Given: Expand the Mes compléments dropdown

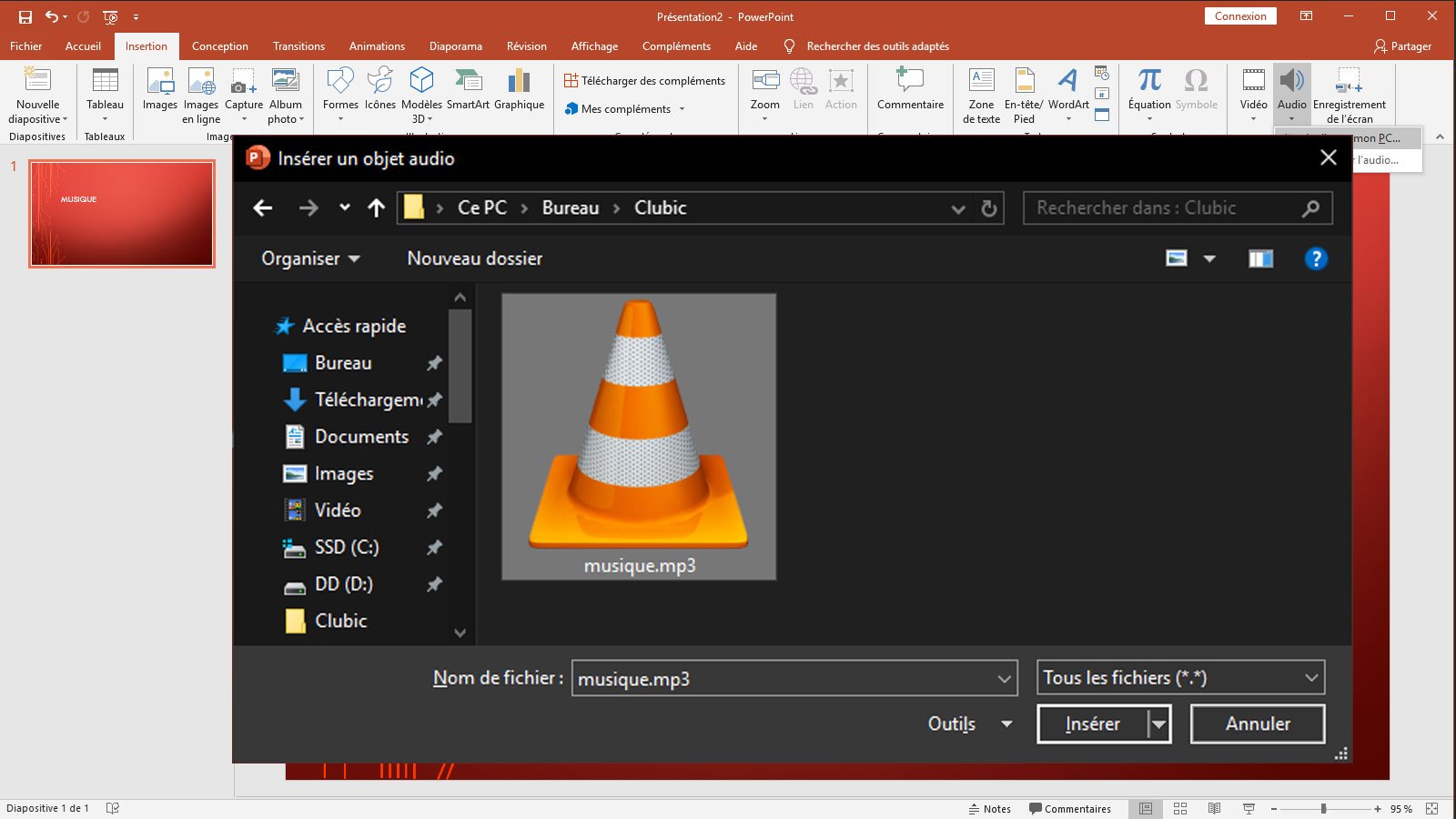Looking at the screenshot, I should 682,109.
